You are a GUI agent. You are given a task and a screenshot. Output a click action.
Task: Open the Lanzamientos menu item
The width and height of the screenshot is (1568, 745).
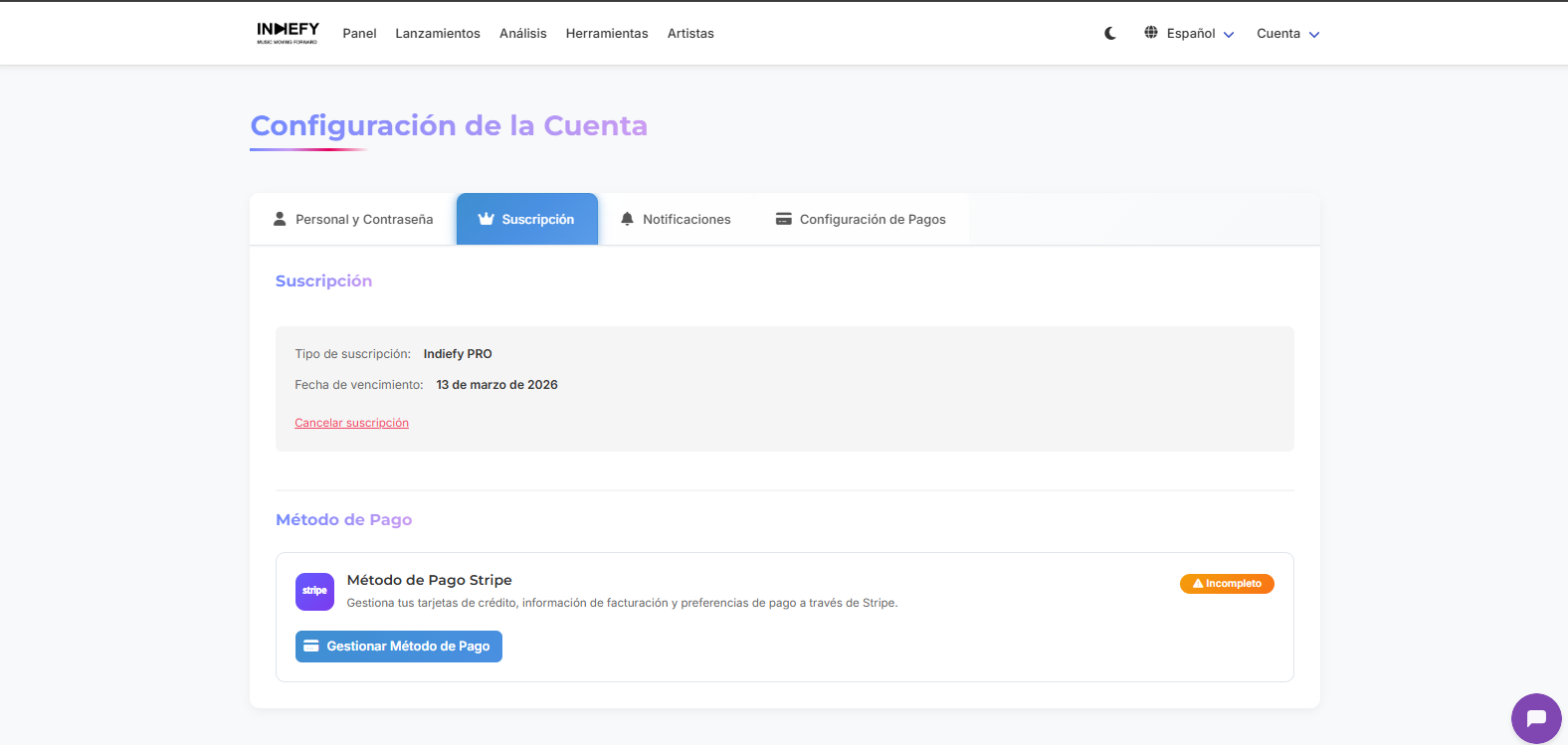point(438,34)
